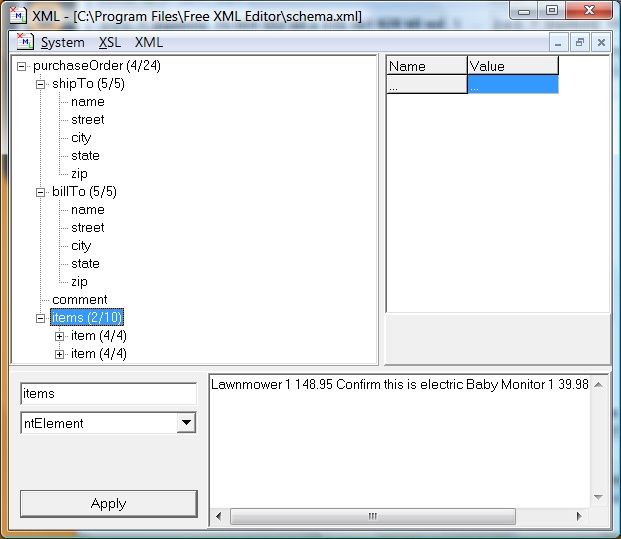Minimize the inner document window

pyautogui.click(x=558, y=42)
